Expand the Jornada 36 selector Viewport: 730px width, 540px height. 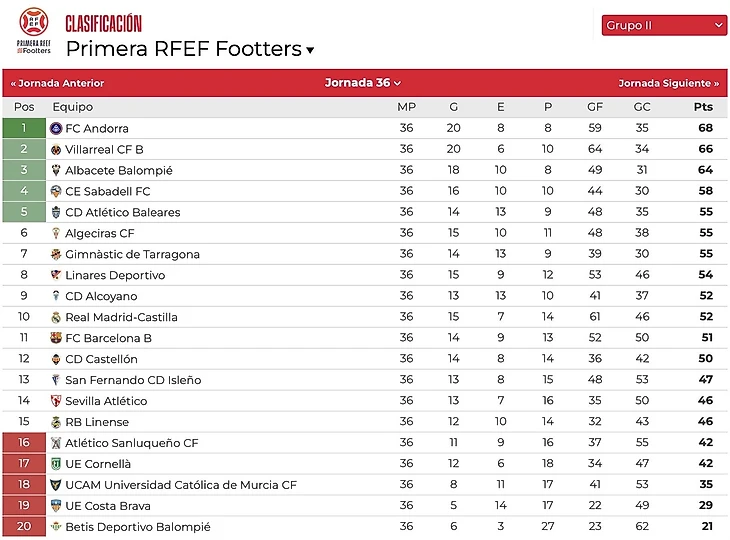(363, 83)
